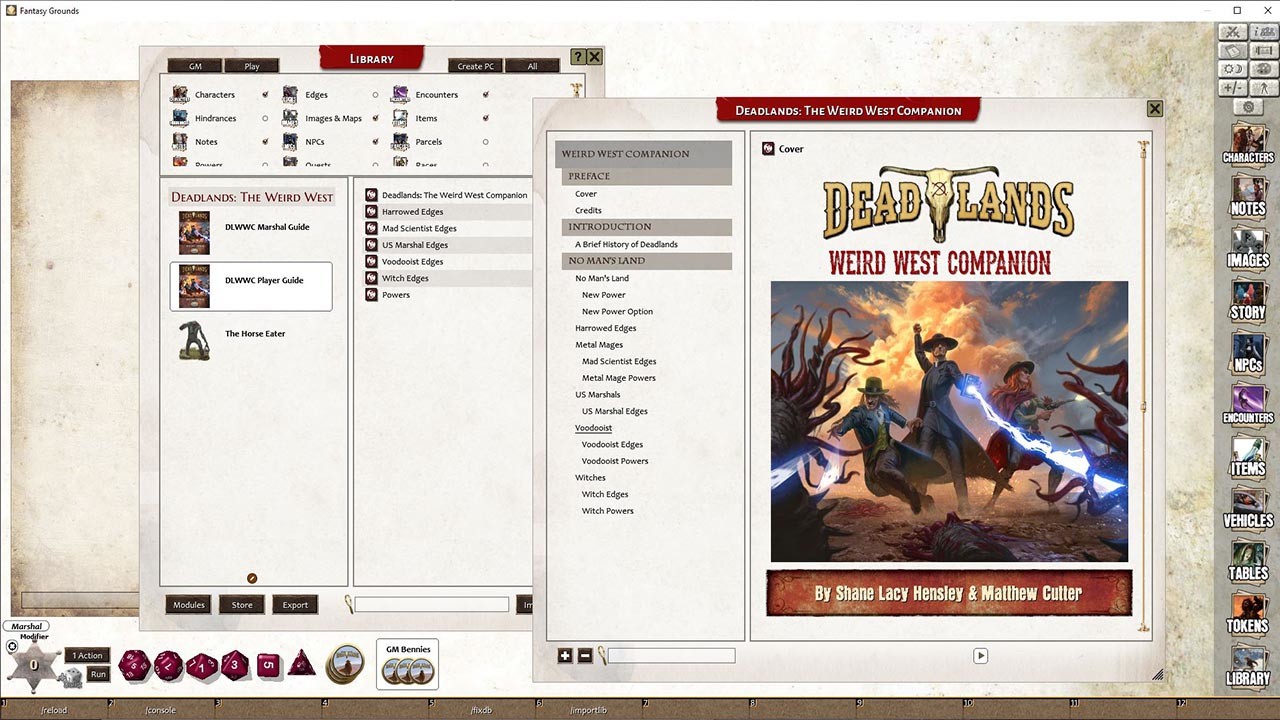The height and width of the screenshot is (720, 1280).
Task: Open the Characters sidebar panel
Action: (x=1247, y=147)
